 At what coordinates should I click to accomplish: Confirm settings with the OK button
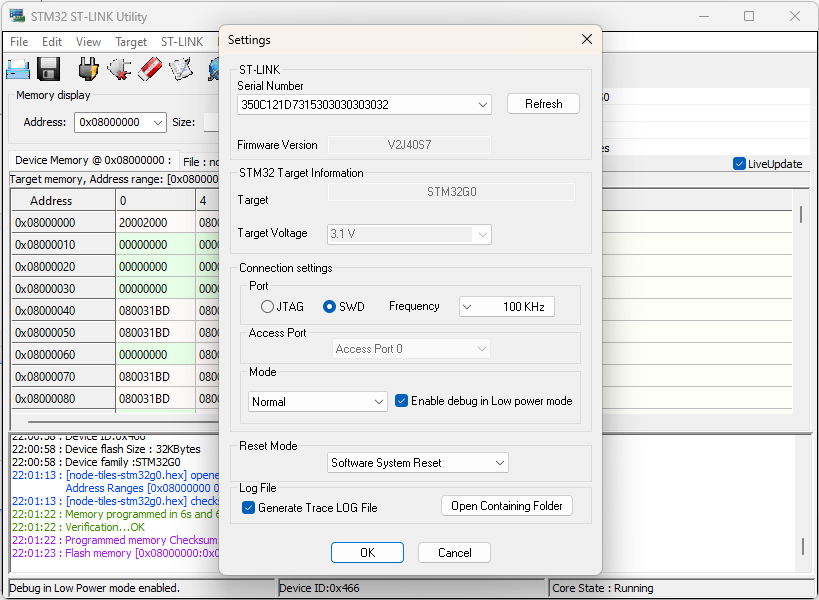coord(367,552)
